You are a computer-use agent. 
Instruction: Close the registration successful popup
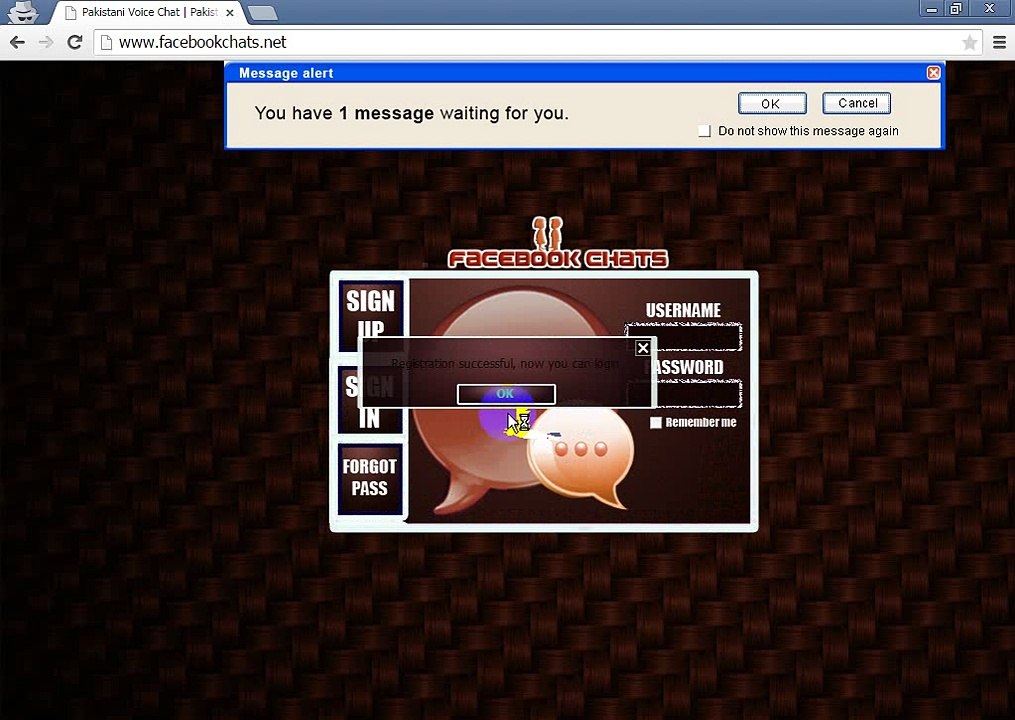point(642,348)
